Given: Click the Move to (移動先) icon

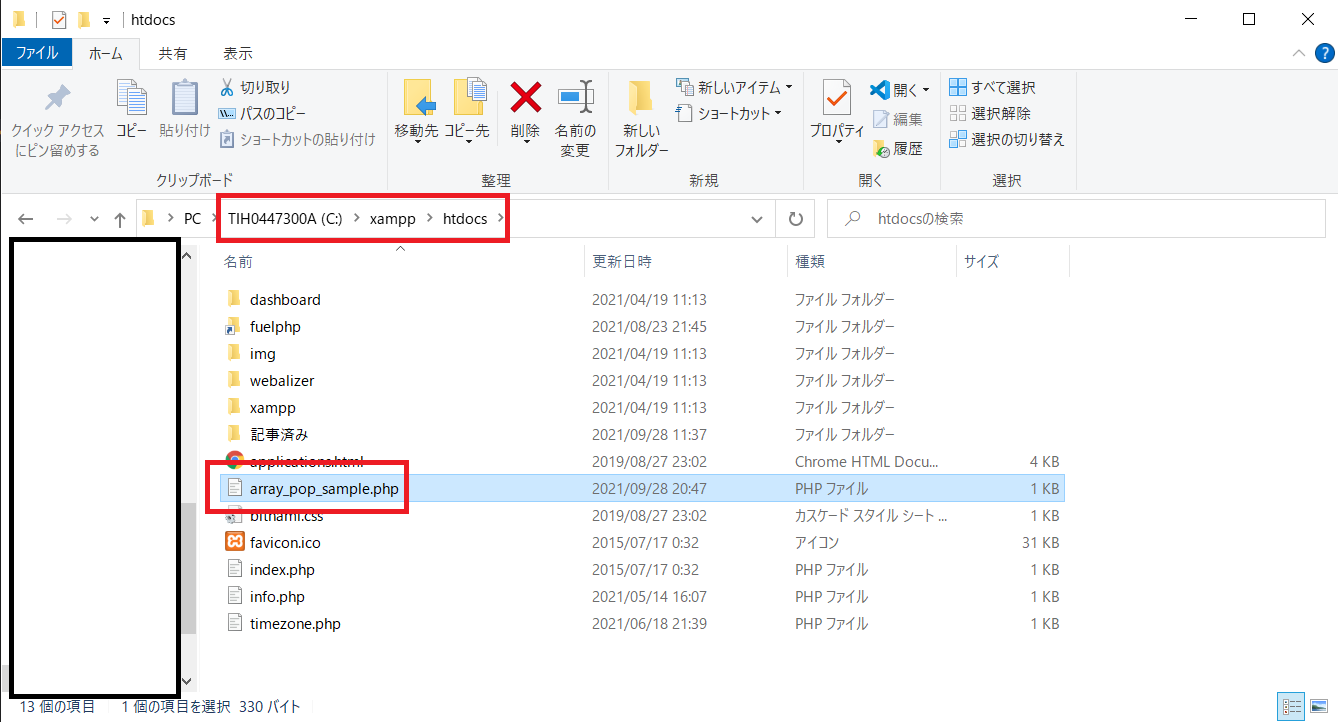Looking at the screenshot, I should click(417, 98).
